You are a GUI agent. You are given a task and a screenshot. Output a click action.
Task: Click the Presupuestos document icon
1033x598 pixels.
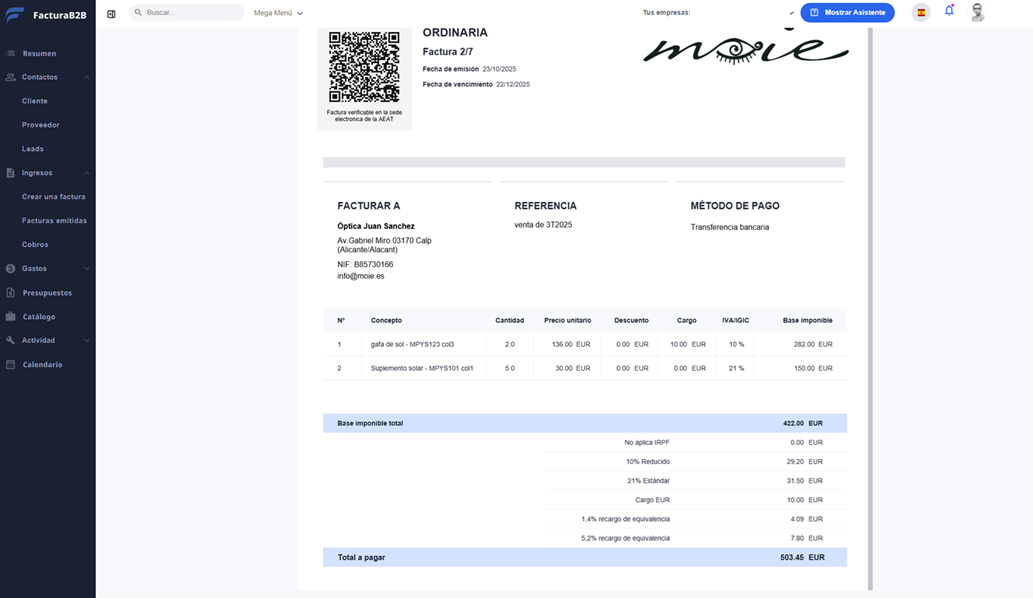(10, 293)
